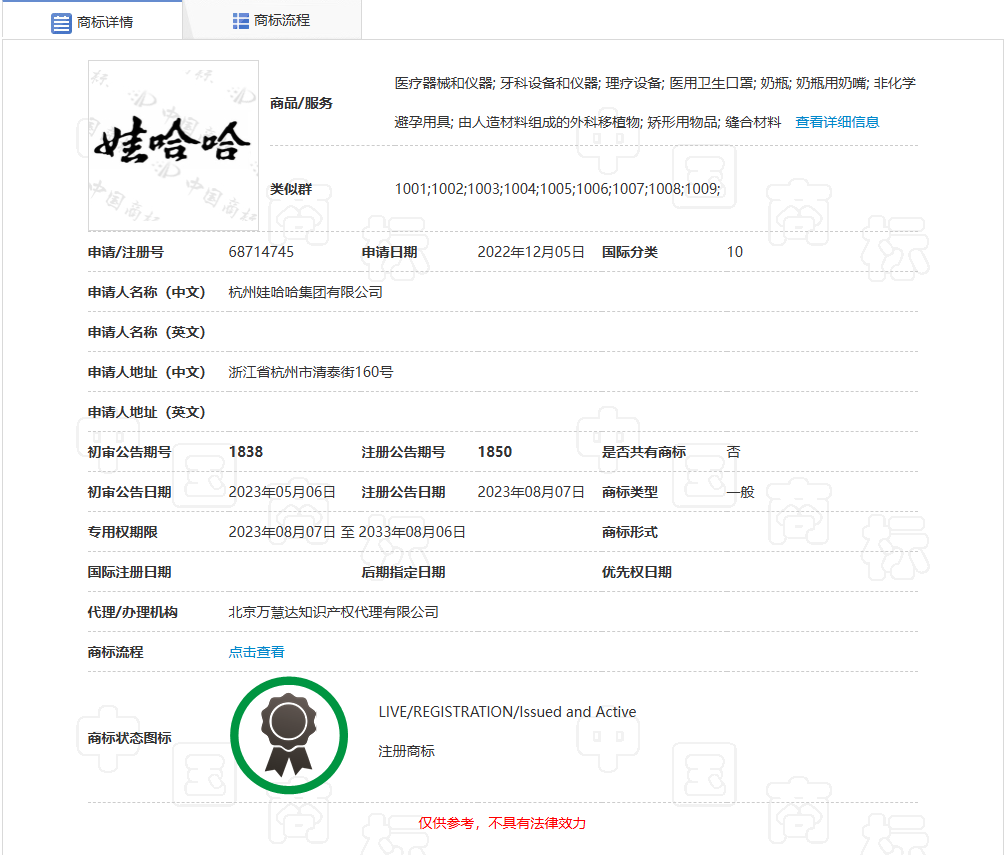
Task: Click the agency name 北京万慧达知识产权代理有限公司
Action: pyautogui.click(x=334, y=613)
